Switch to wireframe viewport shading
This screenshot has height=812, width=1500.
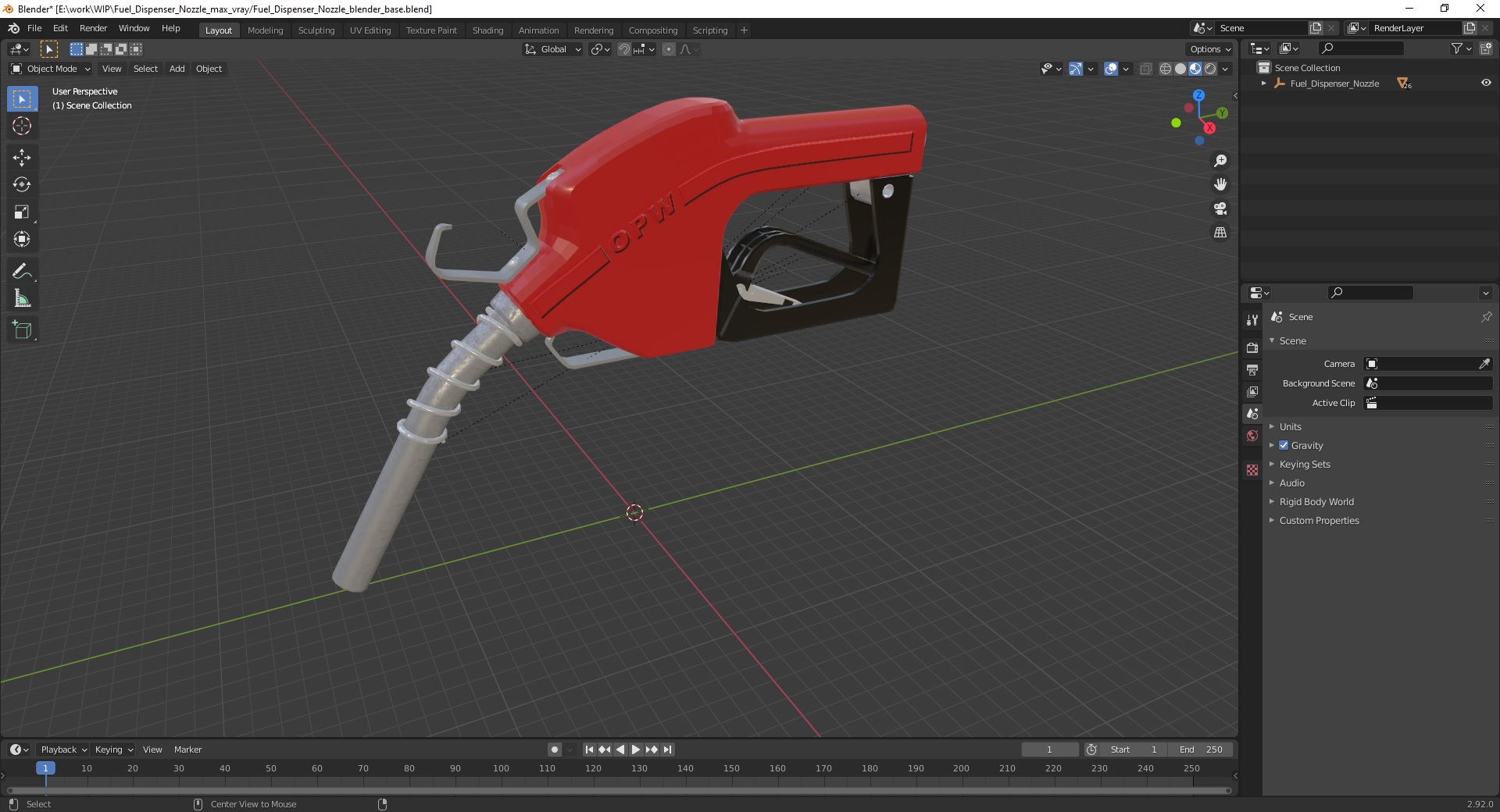click(x=1166, y=69)
